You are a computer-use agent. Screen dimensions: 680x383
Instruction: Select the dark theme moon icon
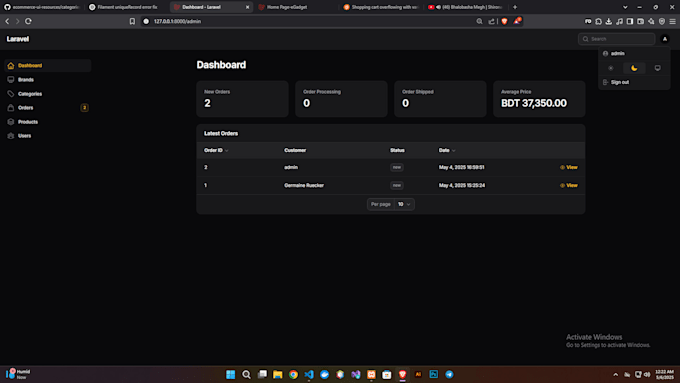click(634, 68)
